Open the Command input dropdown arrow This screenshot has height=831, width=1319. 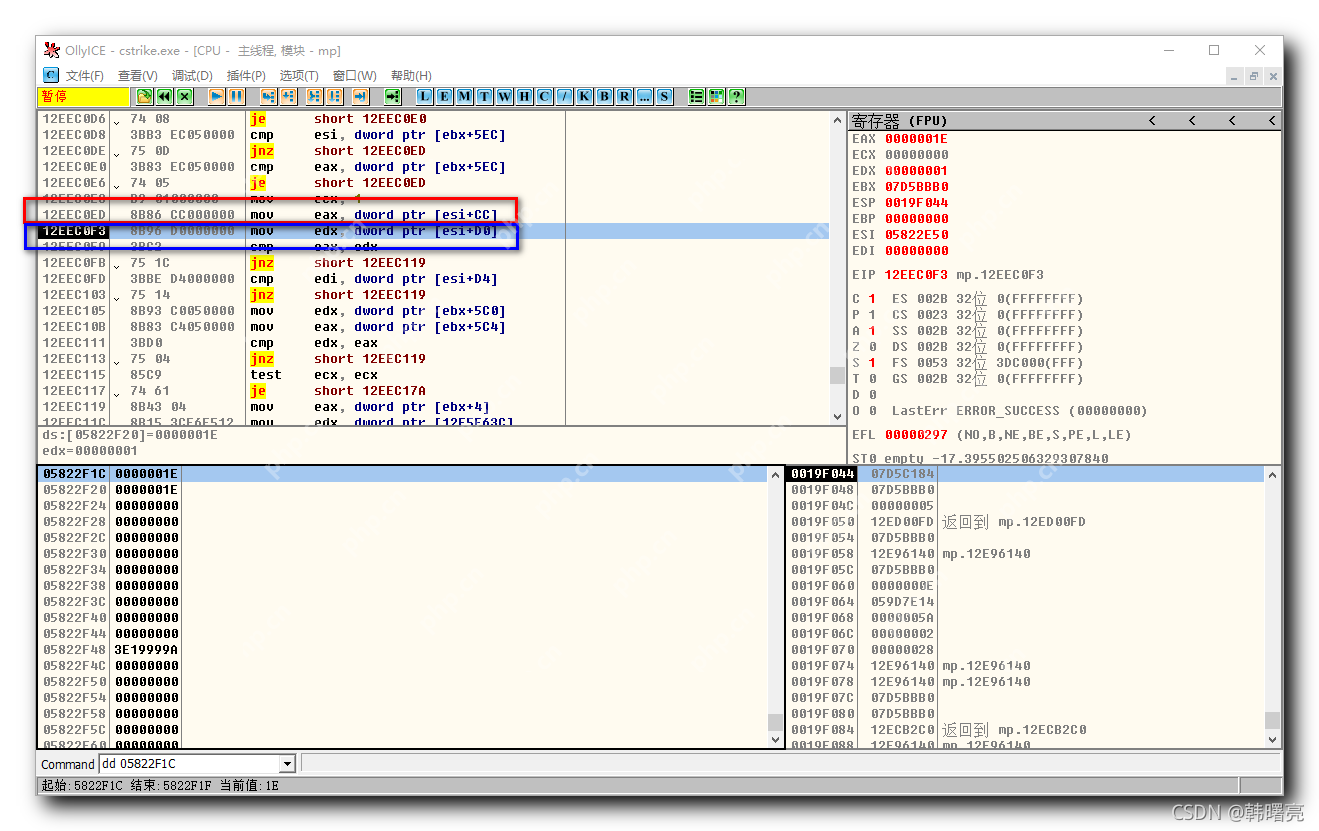pos(288,763)
